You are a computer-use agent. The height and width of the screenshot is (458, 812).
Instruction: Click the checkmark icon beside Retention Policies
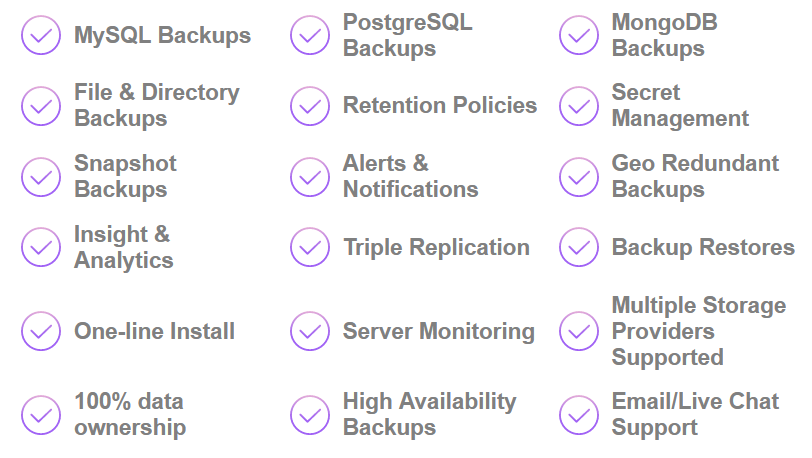[310, 106]
